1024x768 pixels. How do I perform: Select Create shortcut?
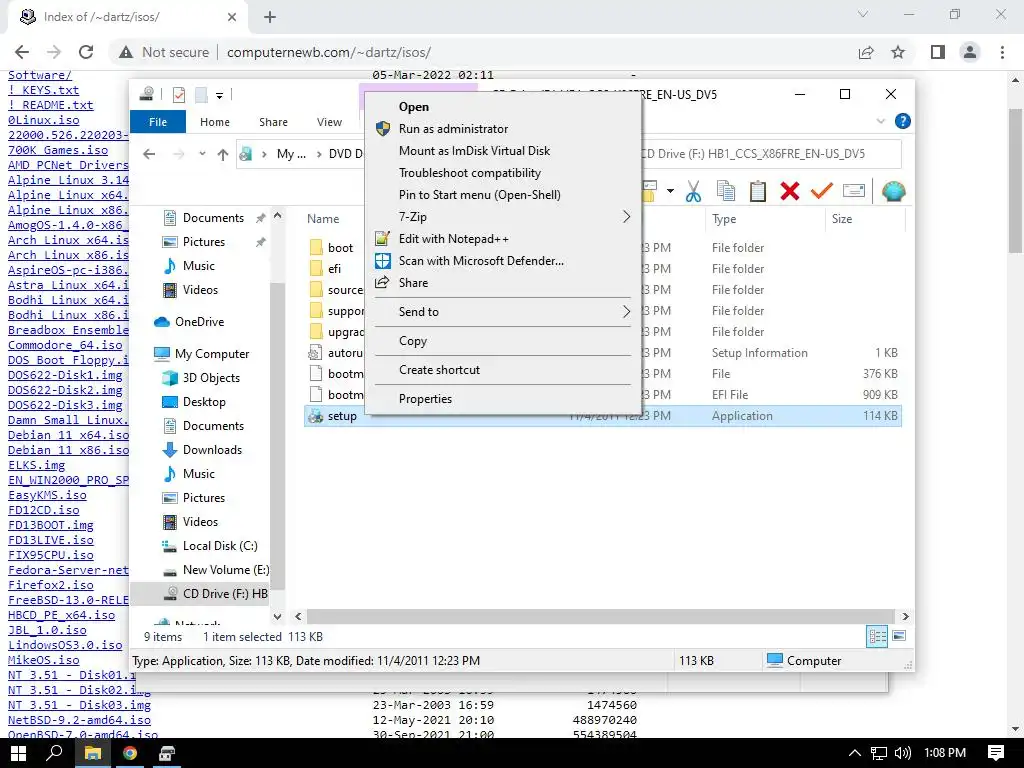503,370
